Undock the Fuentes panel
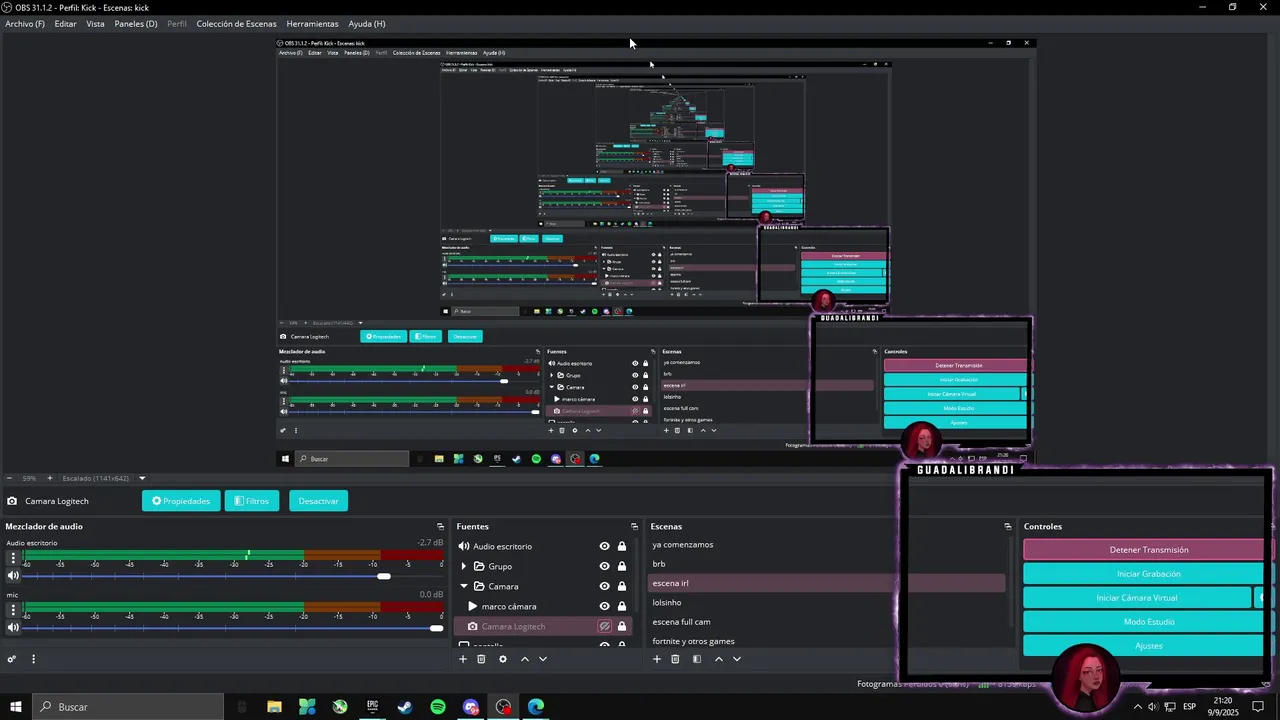Viewport: 1280px width, 720px height. coord(634,527)
